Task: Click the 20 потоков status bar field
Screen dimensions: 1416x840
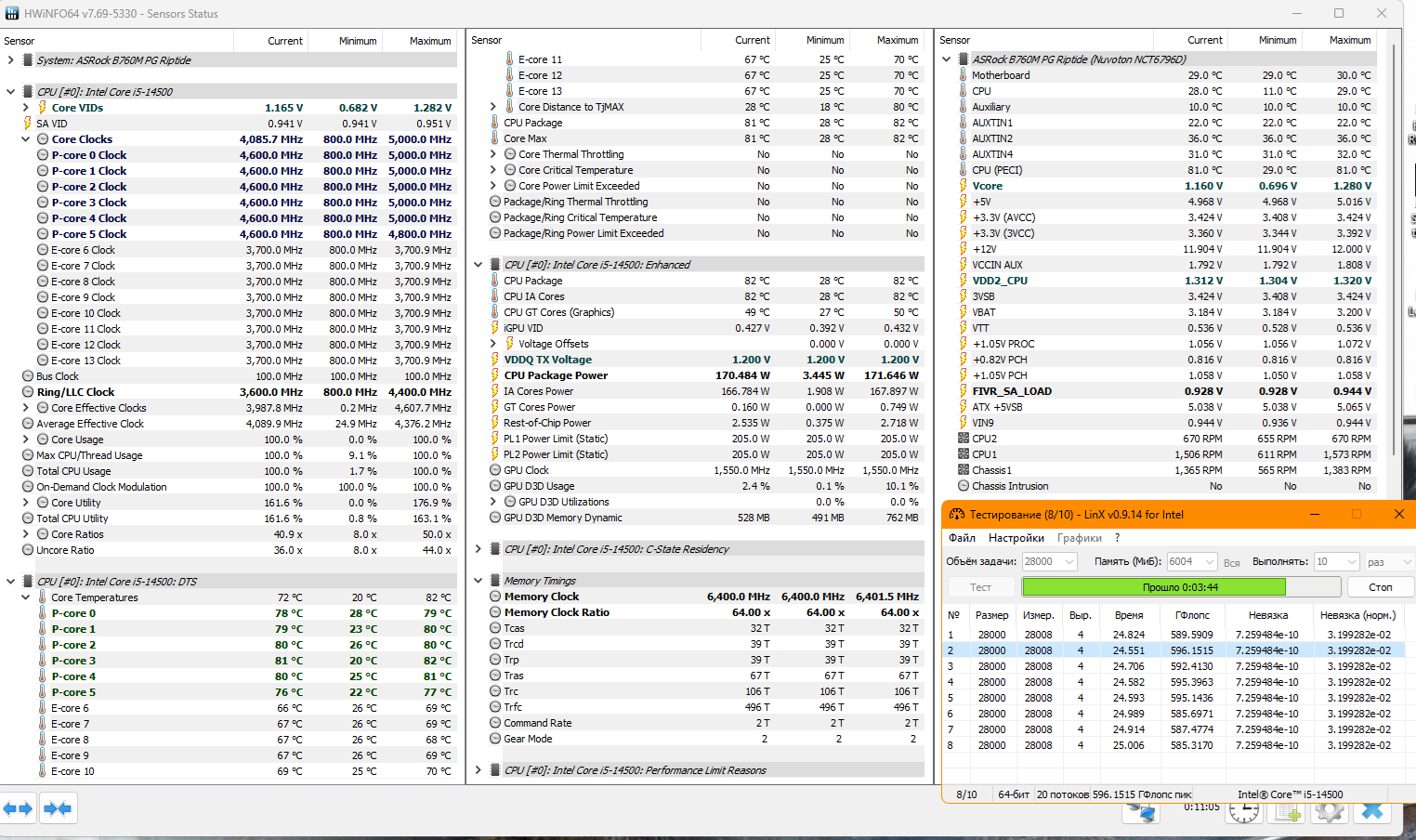Action: [1062, 794]
